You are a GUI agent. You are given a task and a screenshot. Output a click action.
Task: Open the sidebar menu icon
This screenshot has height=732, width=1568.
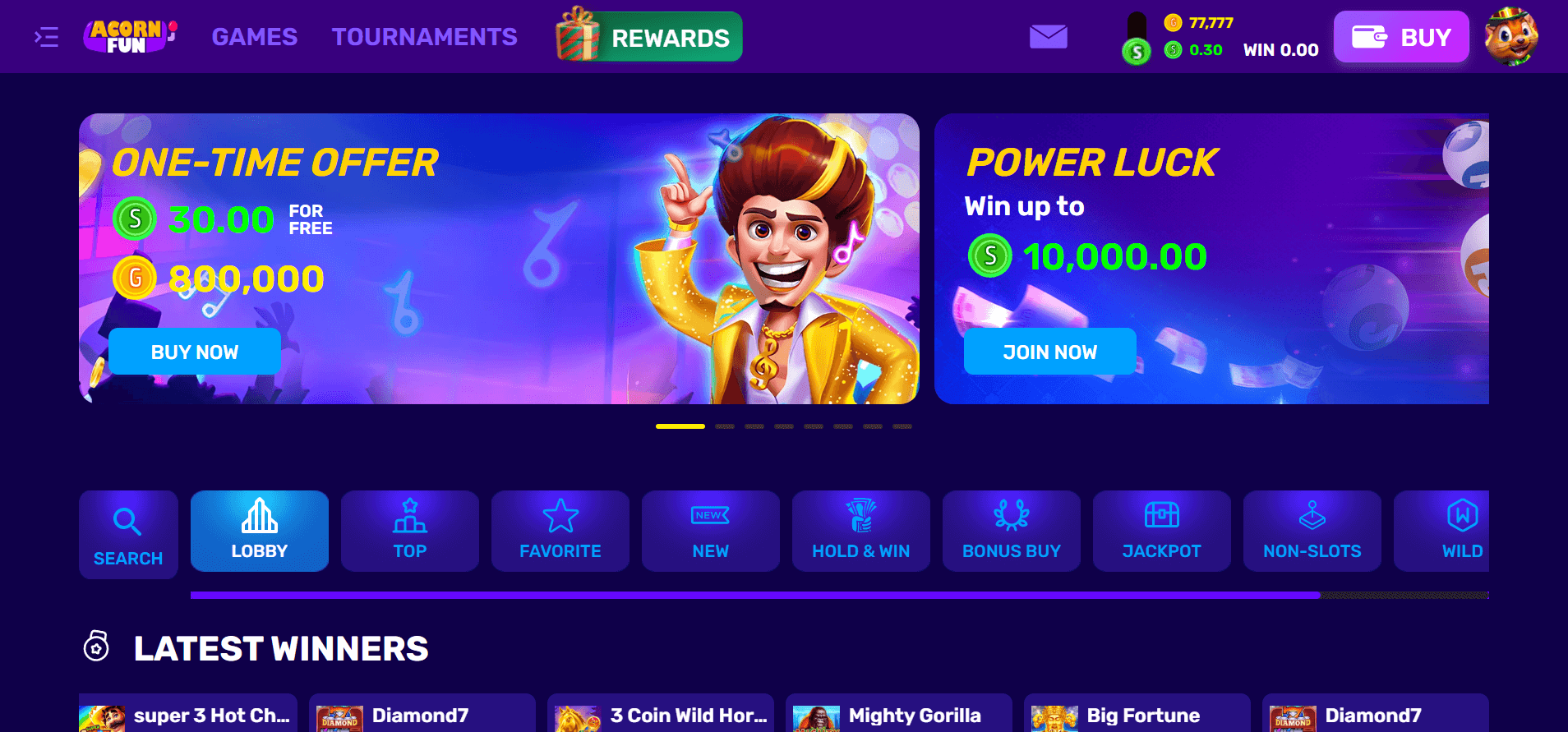46,37
